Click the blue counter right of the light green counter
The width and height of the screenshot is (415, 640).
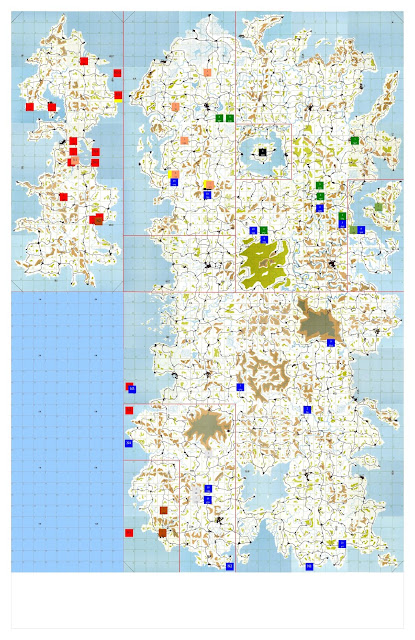pos(361,230)
